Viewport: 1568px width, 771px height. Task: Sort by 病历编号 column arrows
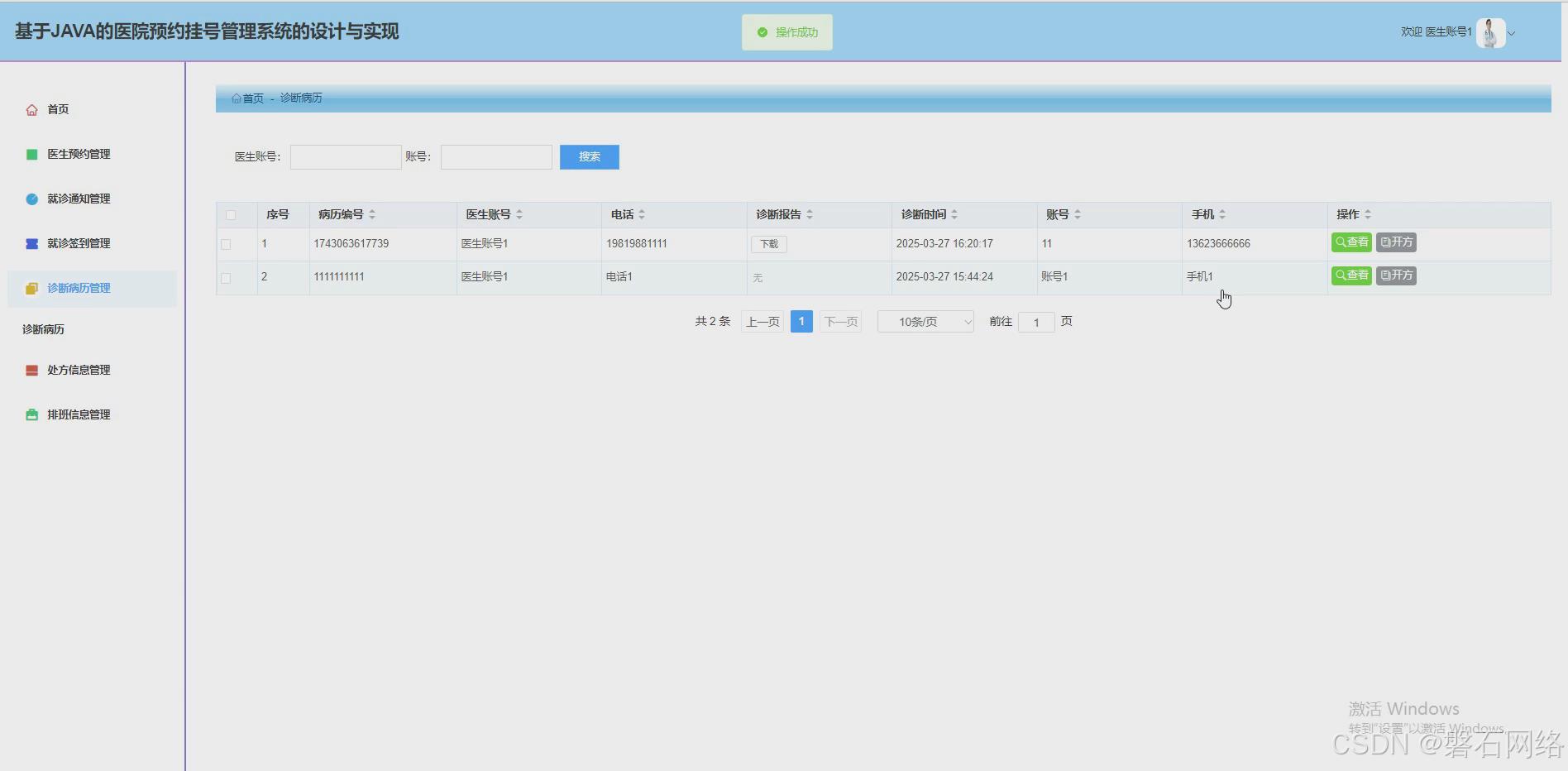(x=372, y=214)
